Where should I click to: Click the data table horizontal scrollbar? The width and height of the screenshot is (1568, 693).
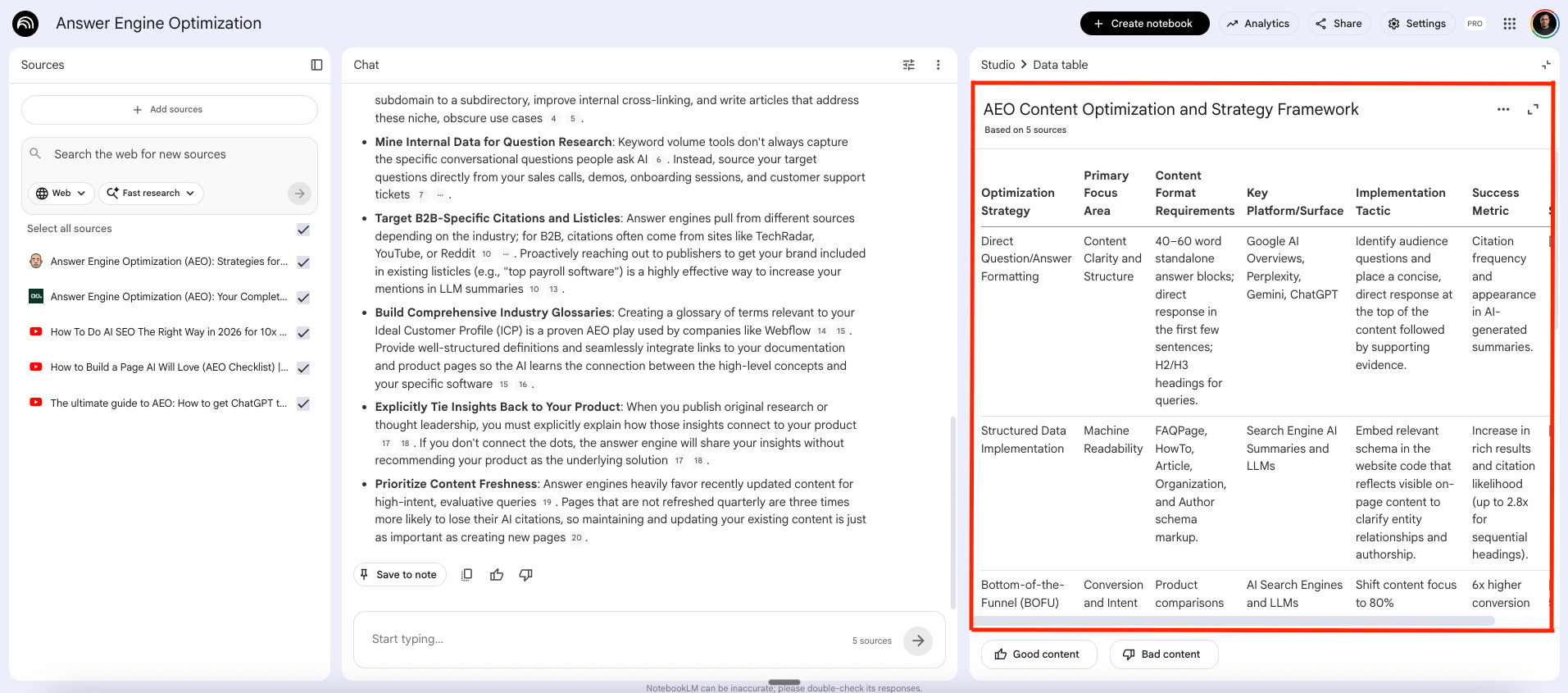pos(1233,622)
